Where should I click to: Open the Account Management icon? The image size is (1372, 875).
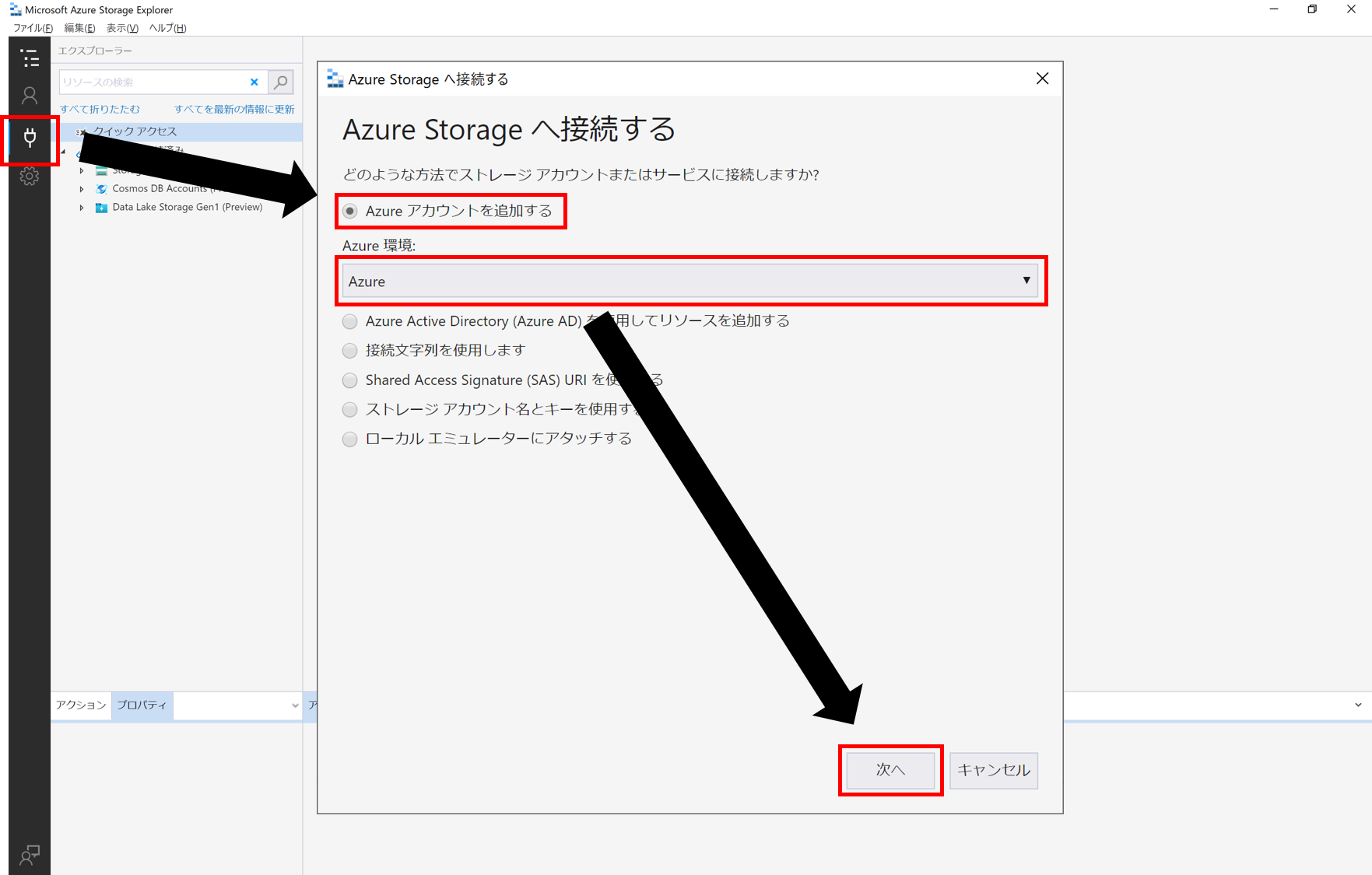click(x=30, y=96)
